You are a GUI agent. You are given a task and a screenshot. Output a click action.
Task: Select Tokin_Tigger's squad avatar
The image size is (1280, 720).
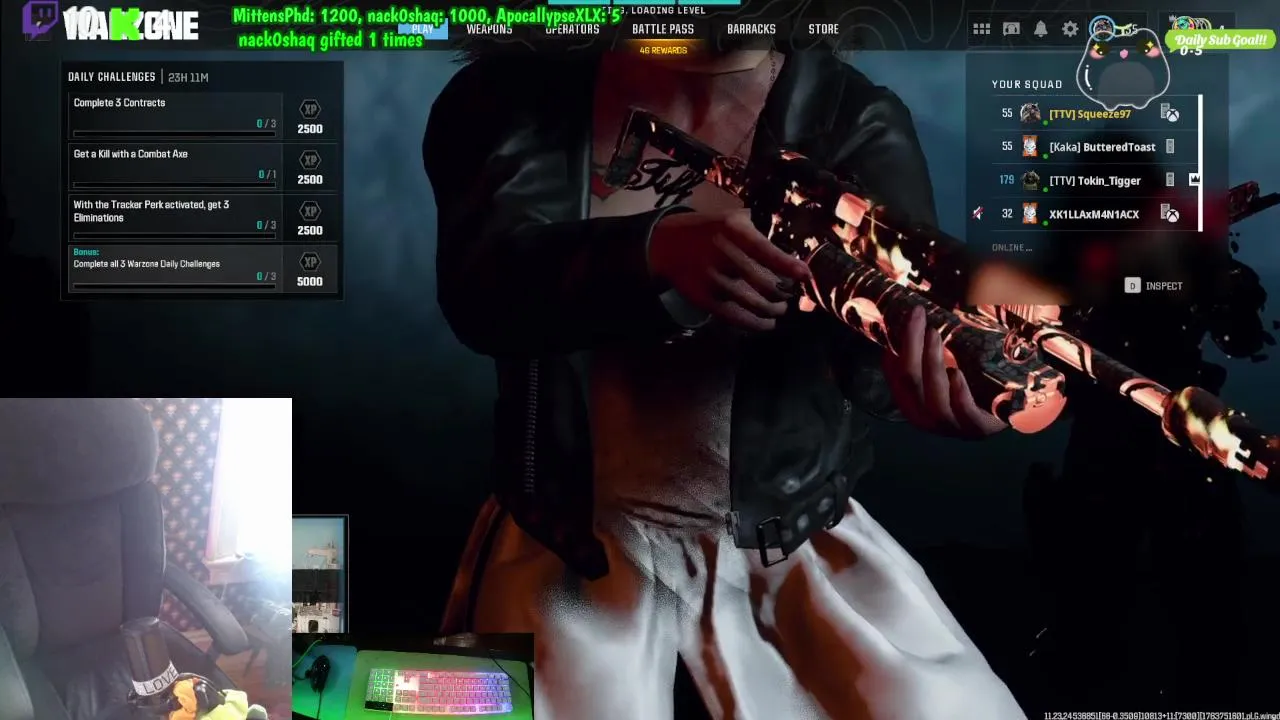1030,181
